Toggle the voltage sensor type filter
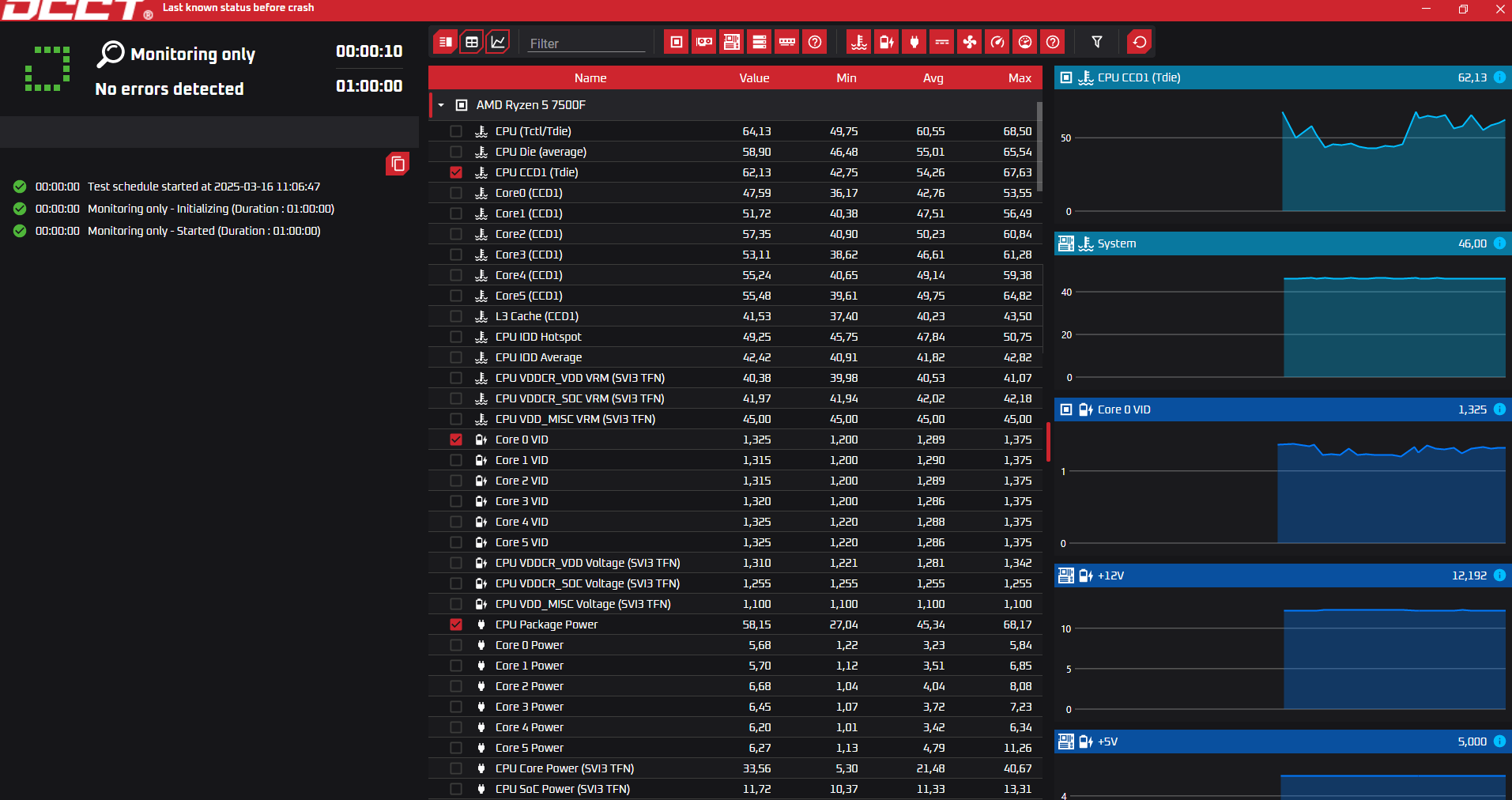 pyautogui.click(x=887, y=42)
